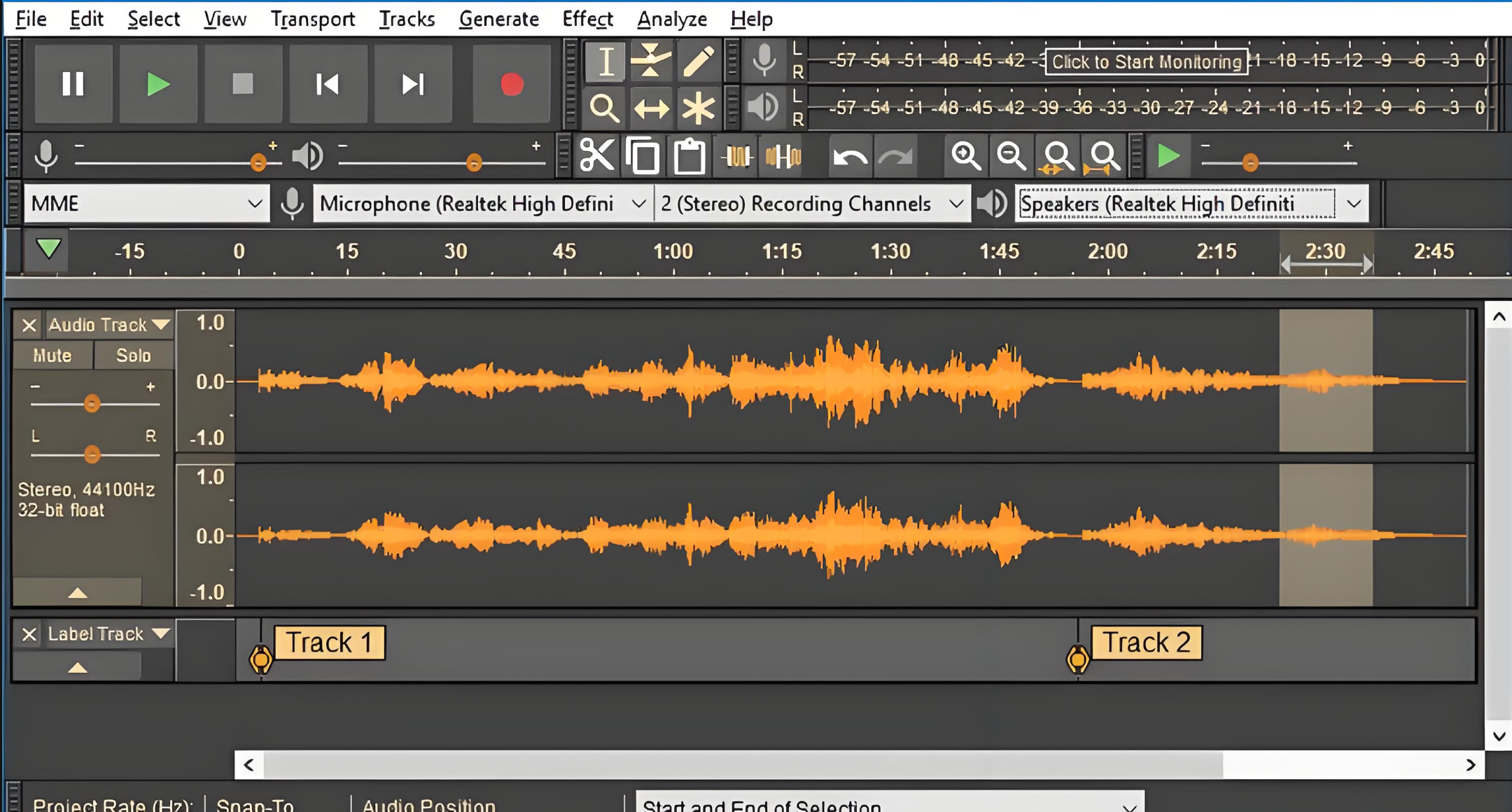The height and width of the screenshot is (812, 1512).
Task: Click the Zoom In magnifier icon
Action: pyautogui.click(x=965, y=155)
